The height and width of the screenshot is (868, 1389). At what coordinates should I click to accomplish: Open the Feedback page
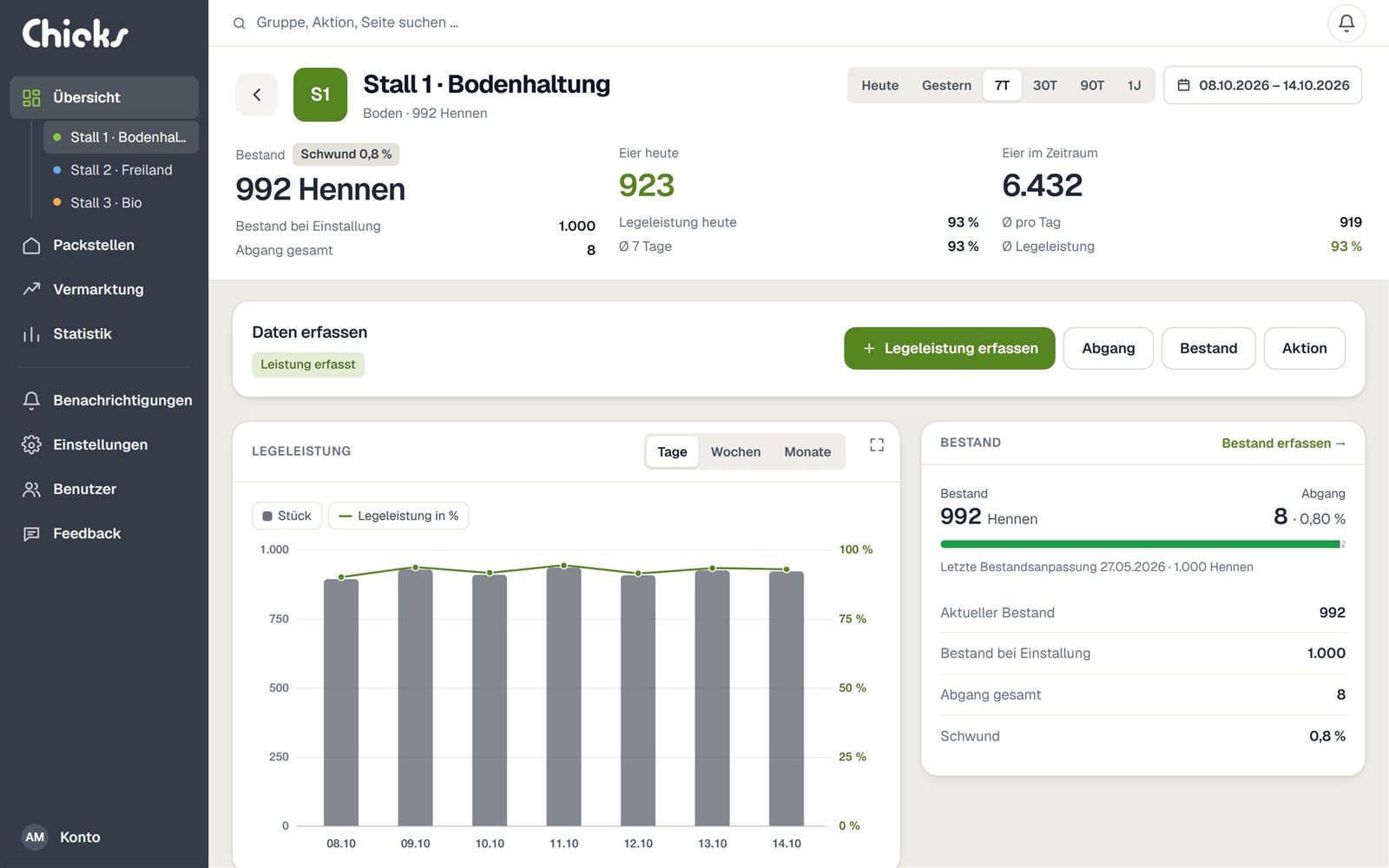(x=104, y=533)
